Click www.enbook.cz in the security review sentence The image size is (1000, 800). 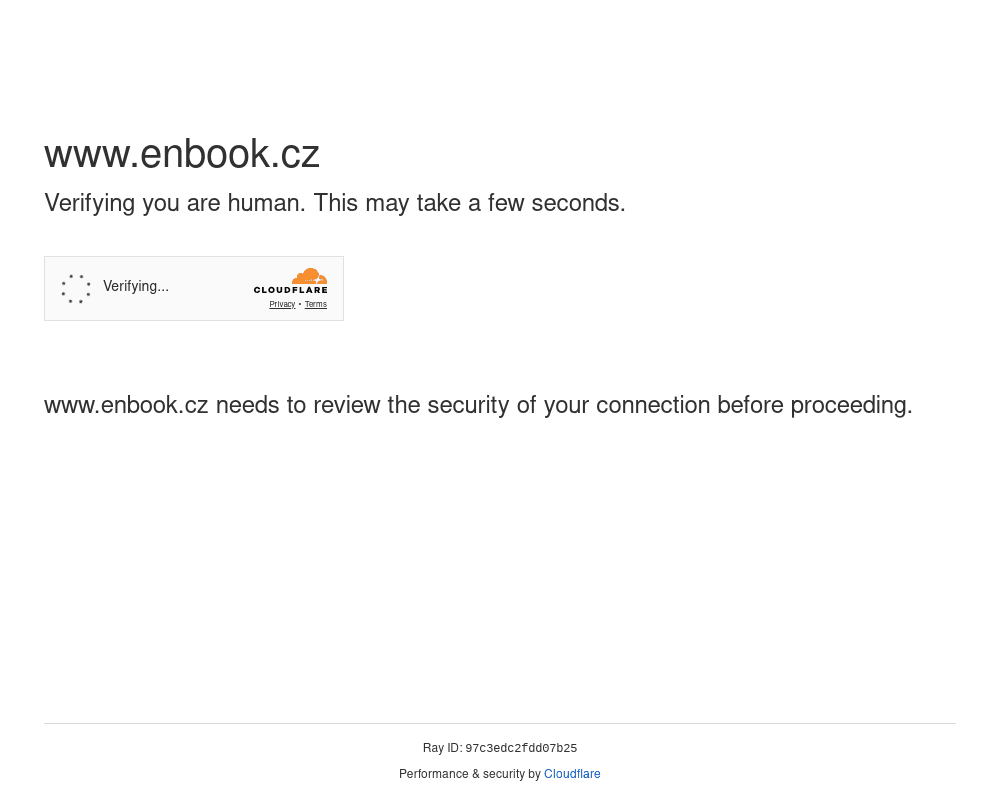(126, 405)
